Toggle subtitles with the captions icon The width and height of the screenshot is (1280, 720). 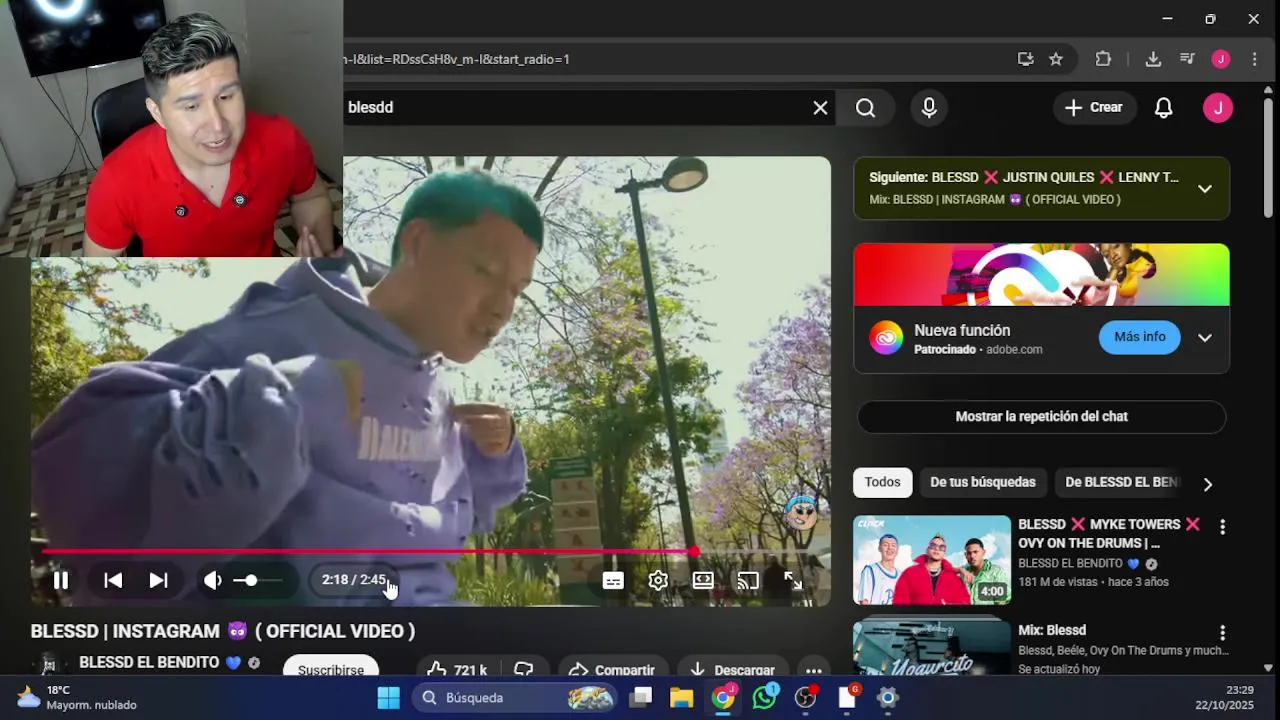point(613,580)
